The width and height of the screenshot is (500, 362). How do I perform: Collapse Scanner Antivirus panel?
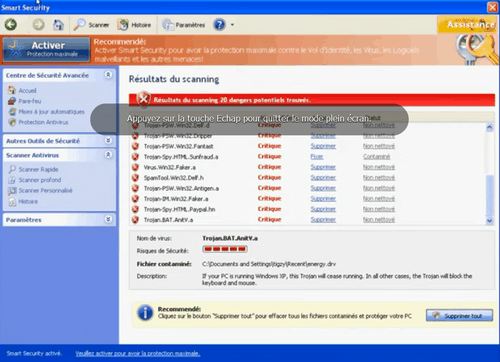pos(108,155)
